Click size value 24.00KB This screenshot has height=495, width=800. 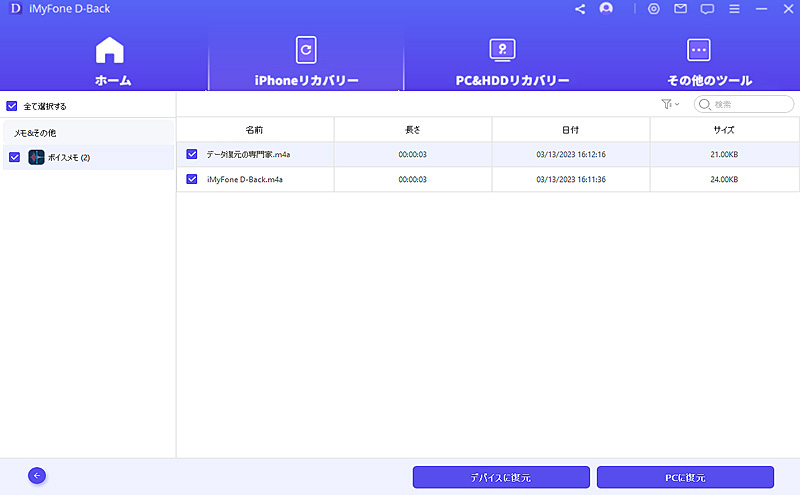(x=724, y=179)
